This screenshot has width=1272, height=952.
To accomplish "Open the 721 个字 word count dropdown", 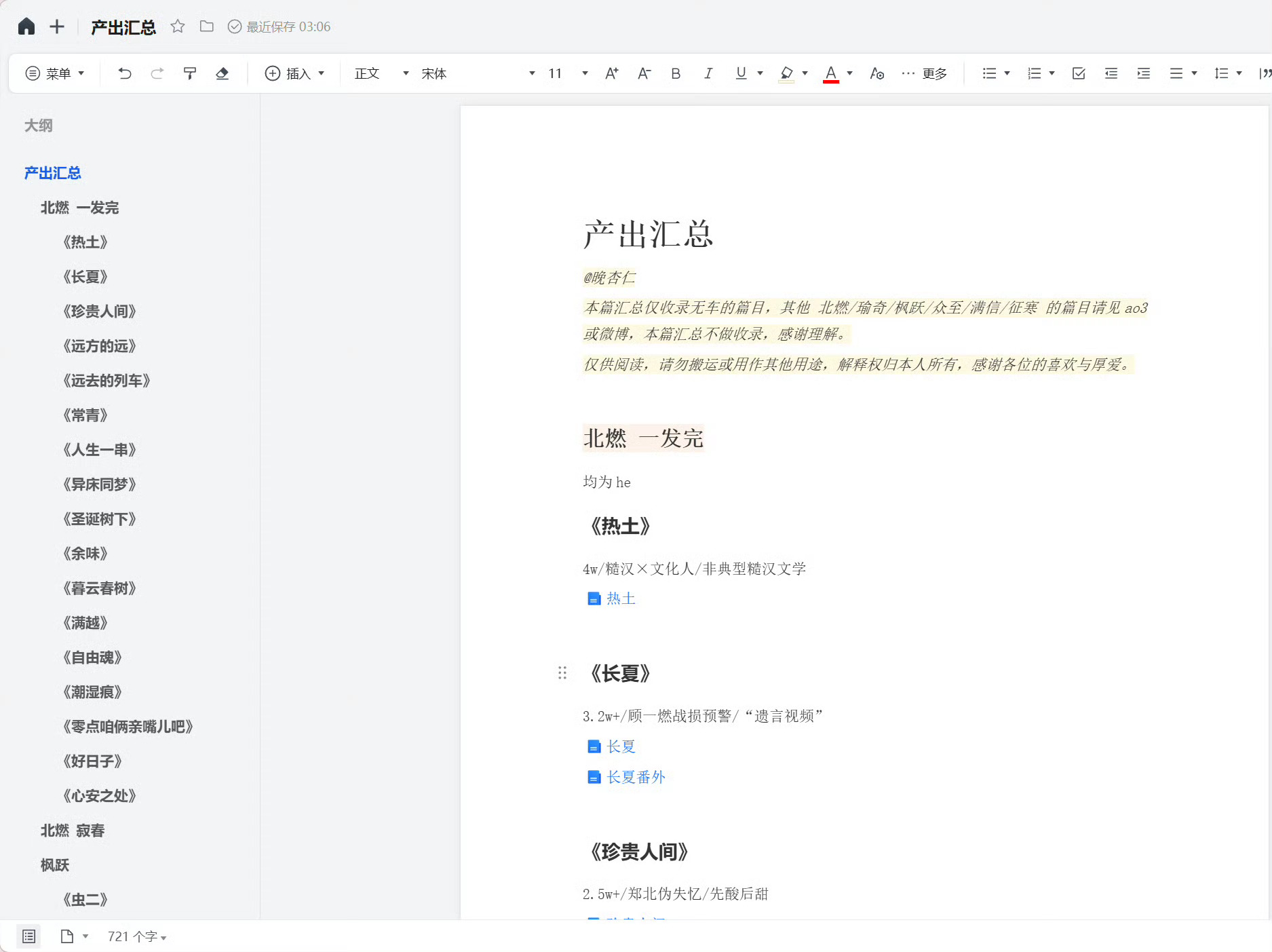I will (137, 936).
